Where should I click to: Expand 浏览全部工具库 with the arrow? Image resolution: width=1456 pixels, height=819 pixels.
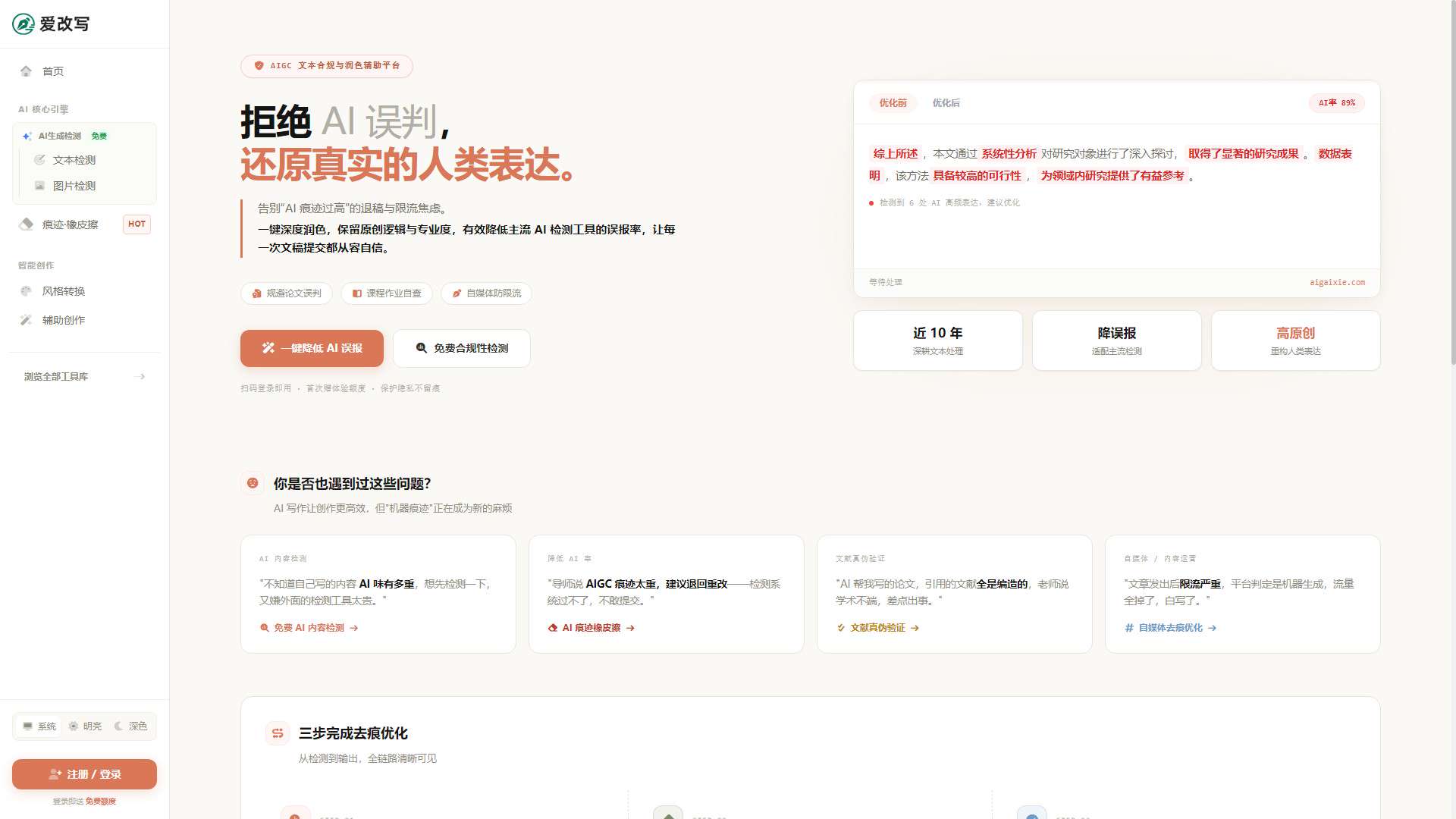pyautogui.click(x=140, y=377)
